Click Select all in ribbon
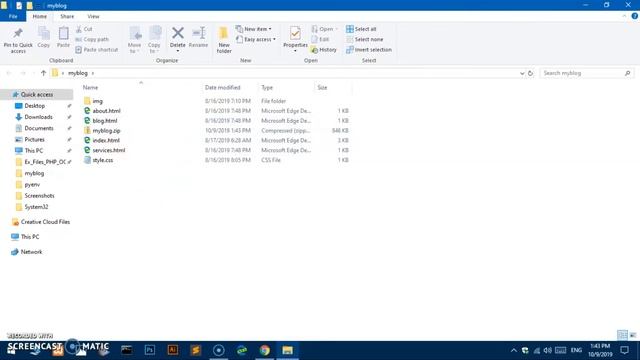Screen dimensions: 640x360 click(x=361, y=29)
